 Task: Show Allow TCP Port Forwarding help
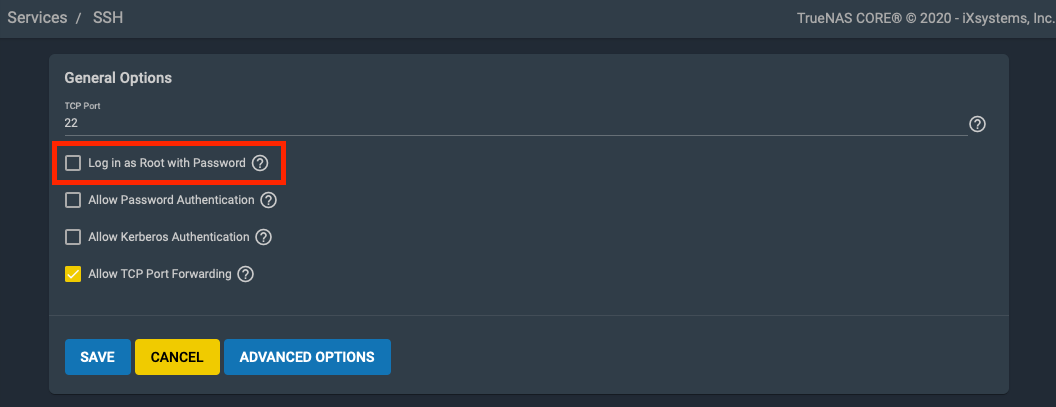click(245, 274)
